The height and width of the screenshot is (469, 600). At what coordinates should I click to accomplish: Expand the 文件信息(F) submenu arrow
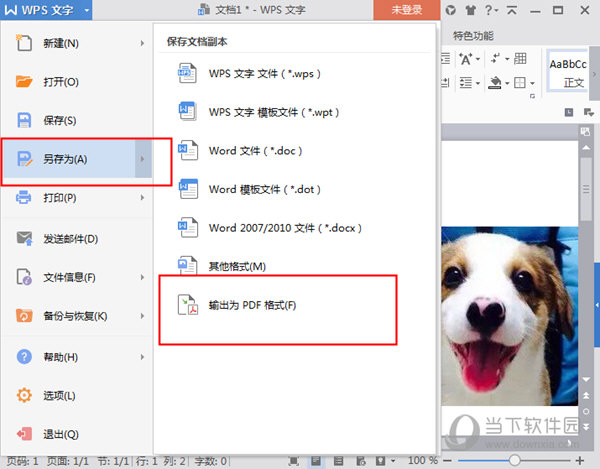142,277
